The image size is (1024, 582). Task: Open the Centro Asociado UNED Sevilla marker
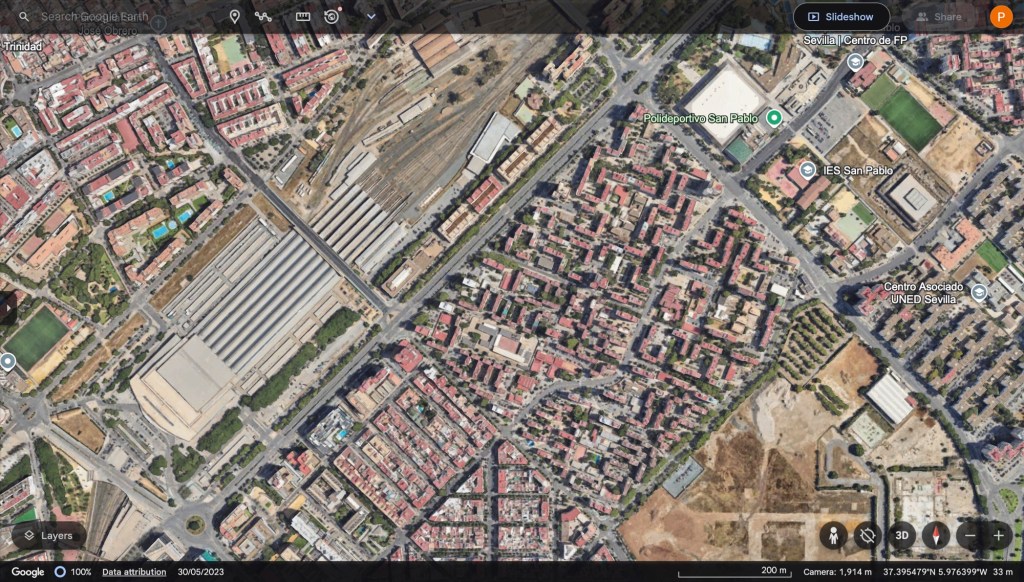coord(978,292)
